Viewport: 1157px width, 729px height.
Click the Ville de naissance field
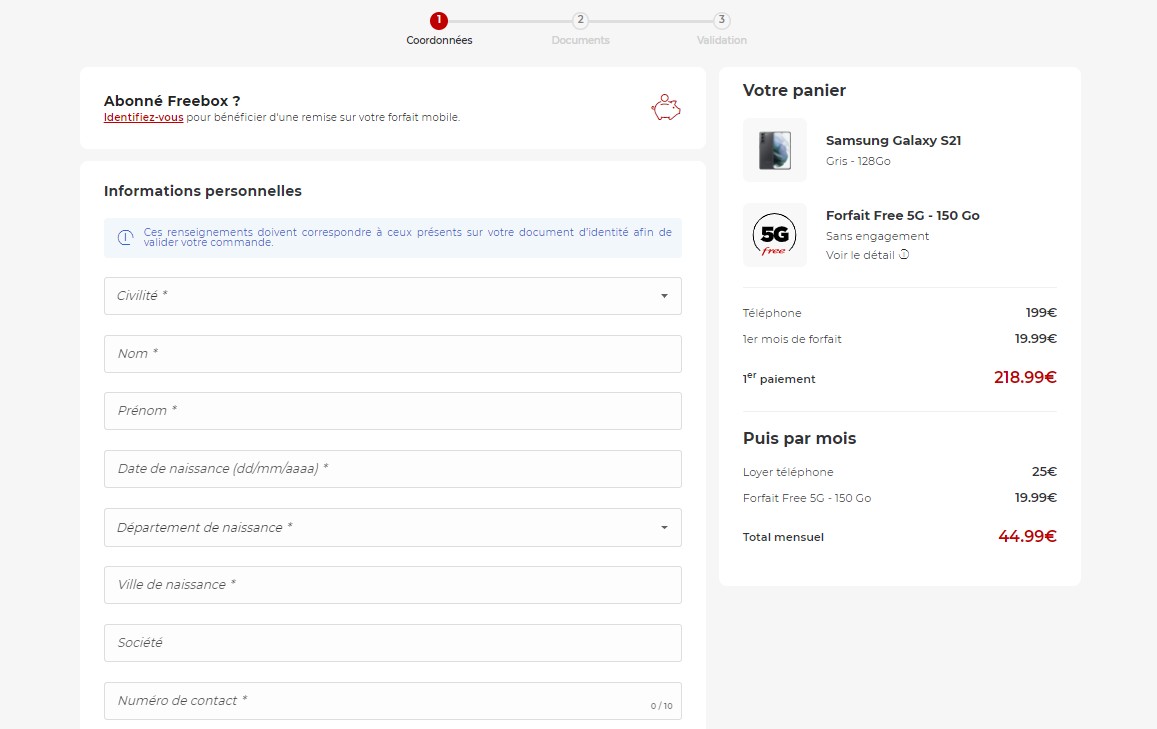(392, 585)
